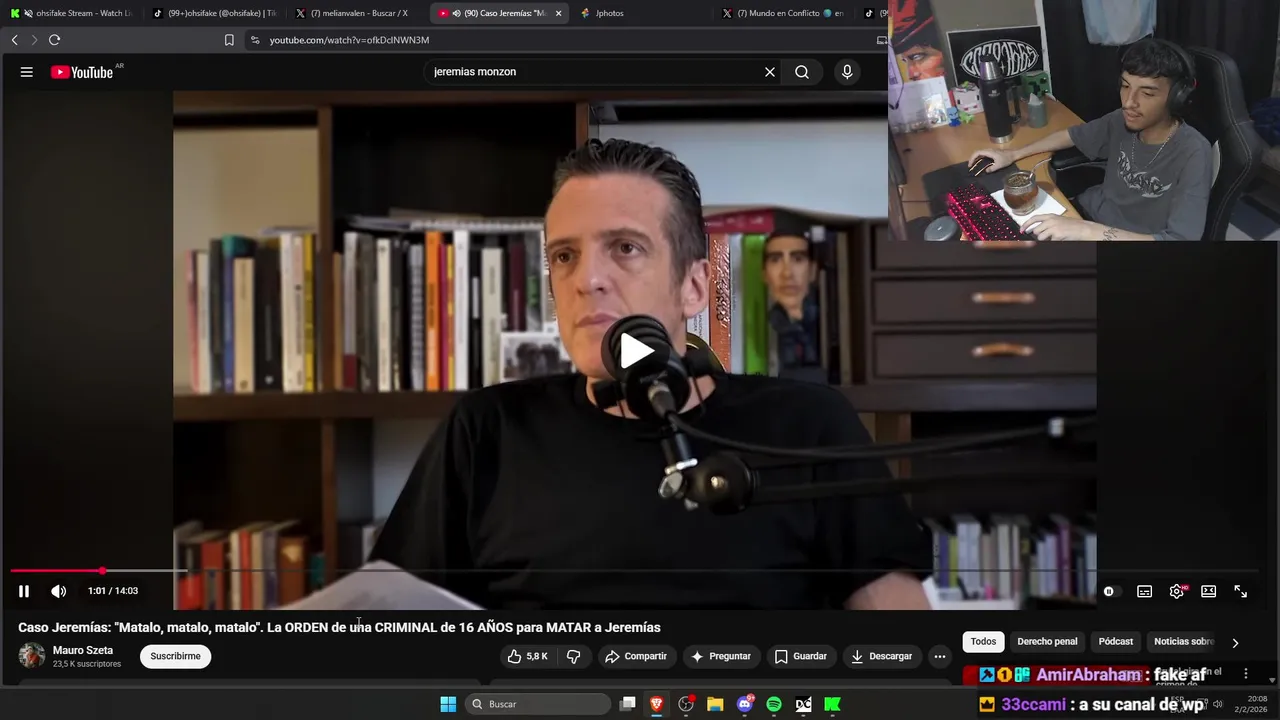The width and height of the screenshot is (1280, 720).
Task: Click the '1:01 / 14:03' time display
Action: click(x=113, y=591)
